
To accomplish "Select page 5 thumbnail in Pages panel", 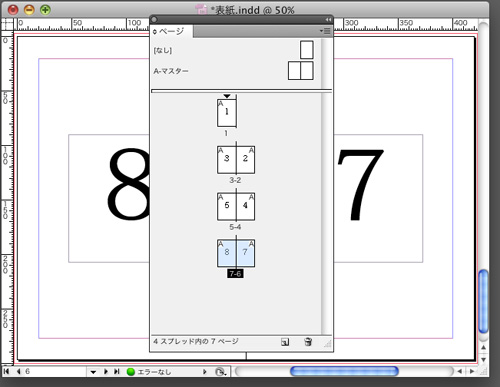I will pos(227,206).
